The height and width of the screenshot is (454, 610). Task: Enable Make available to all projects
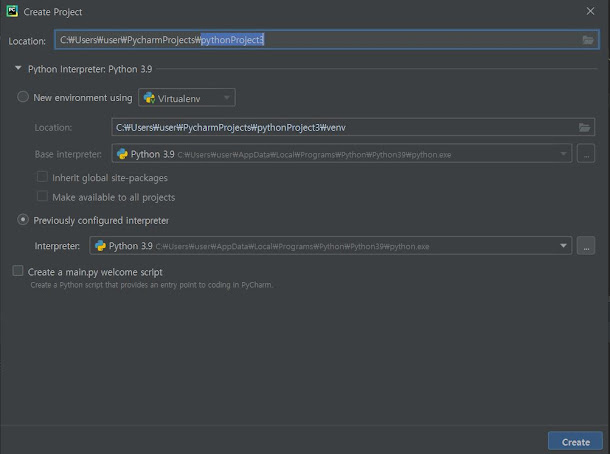pyautogui.click(x=42, y=196)
